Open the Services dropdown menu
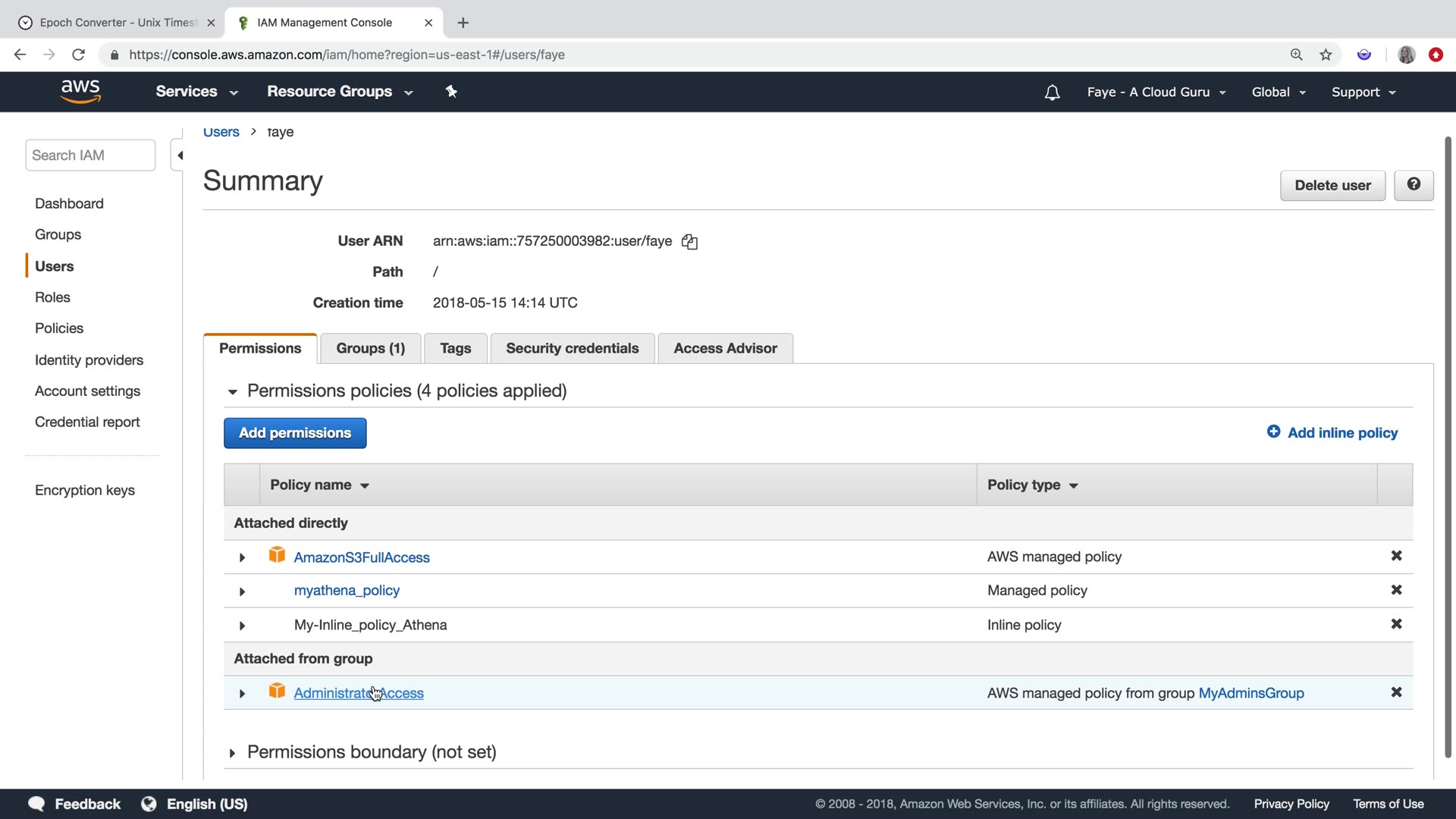This screenshot has height=819, width=1456. (196, 92)
